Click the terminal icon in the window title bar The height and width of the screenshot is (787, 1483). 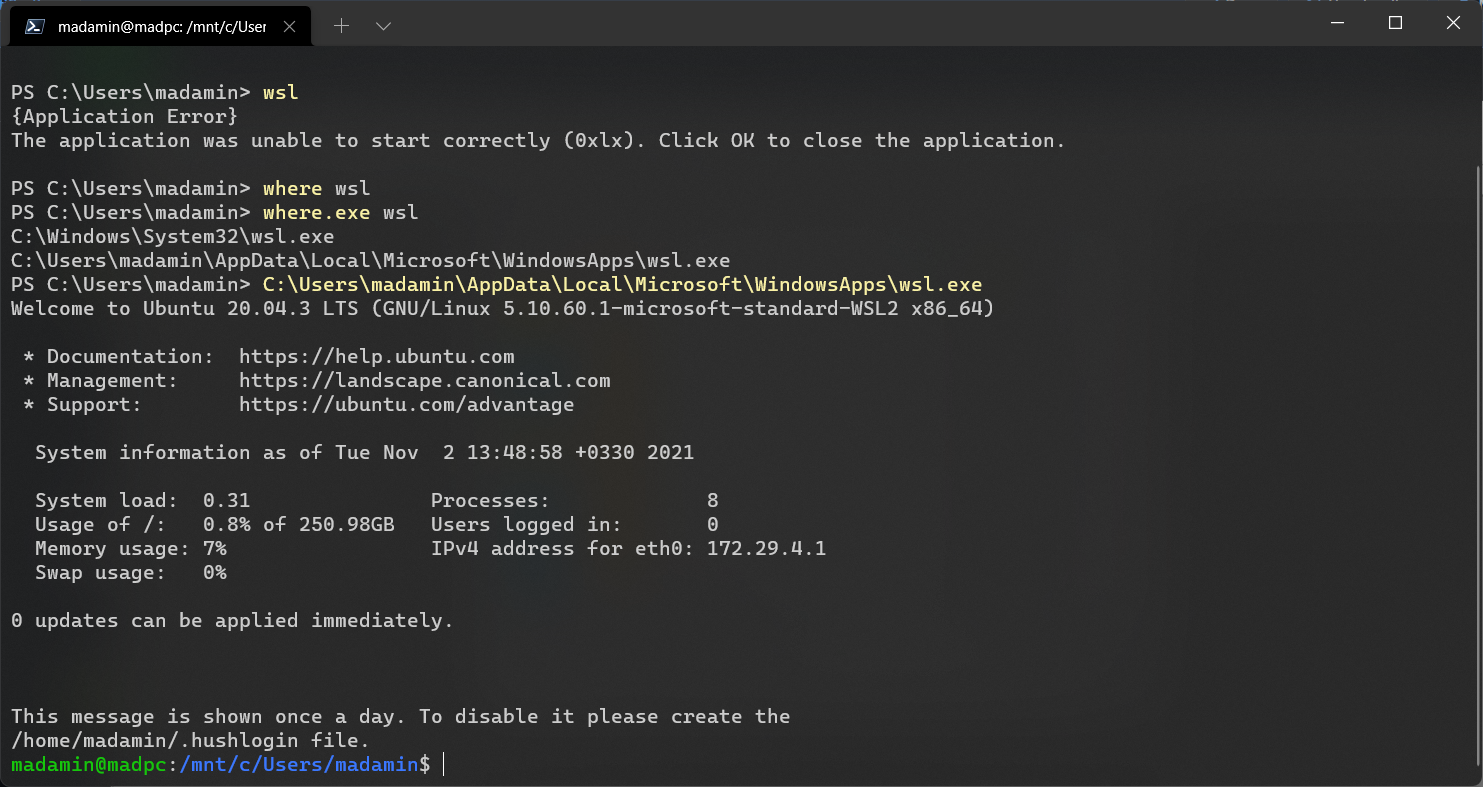click(x=34, y=25)
